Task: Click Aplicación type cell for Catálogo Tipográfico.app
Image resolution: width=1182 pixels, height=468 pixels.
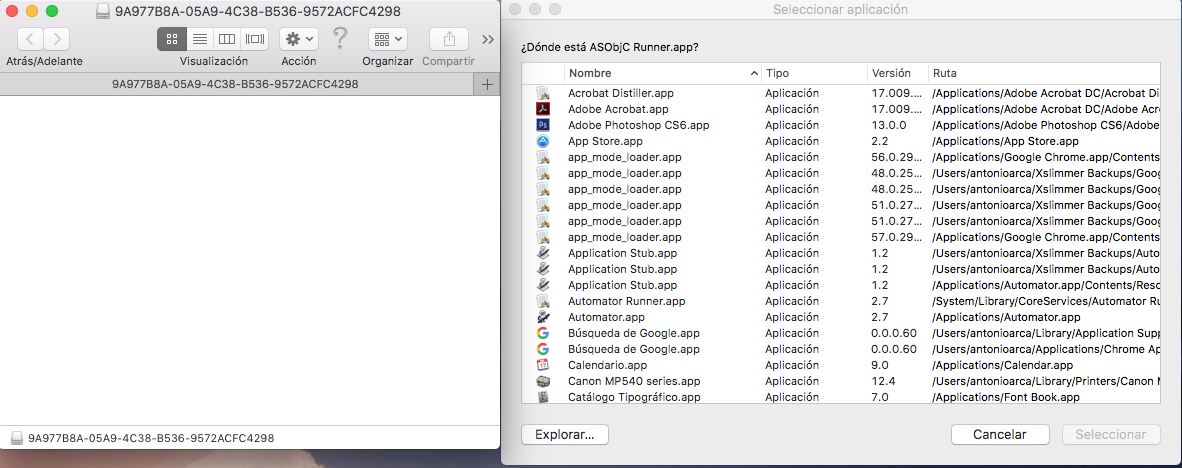Action: [792, 396]
